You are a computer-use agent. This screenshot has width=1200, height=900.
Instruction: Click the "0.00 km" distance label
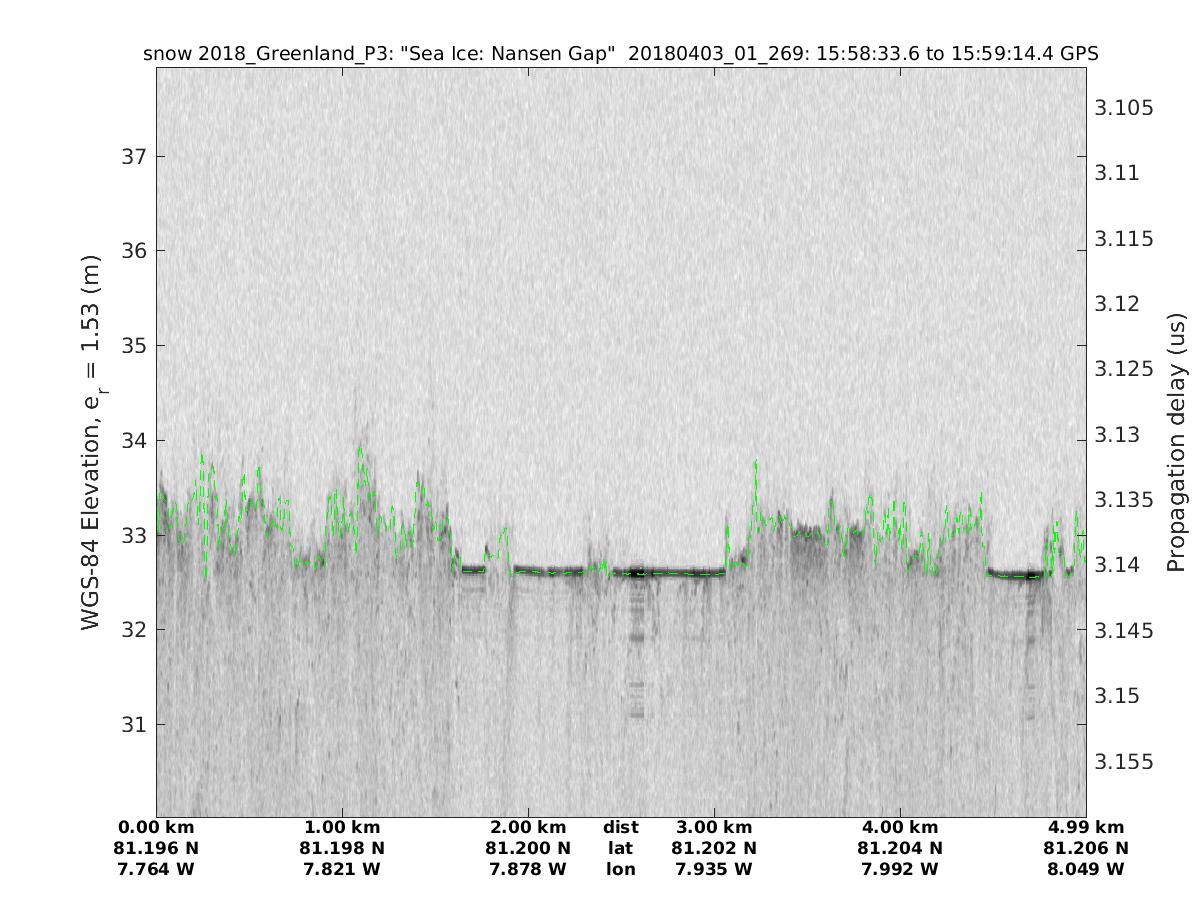(157, 827)
